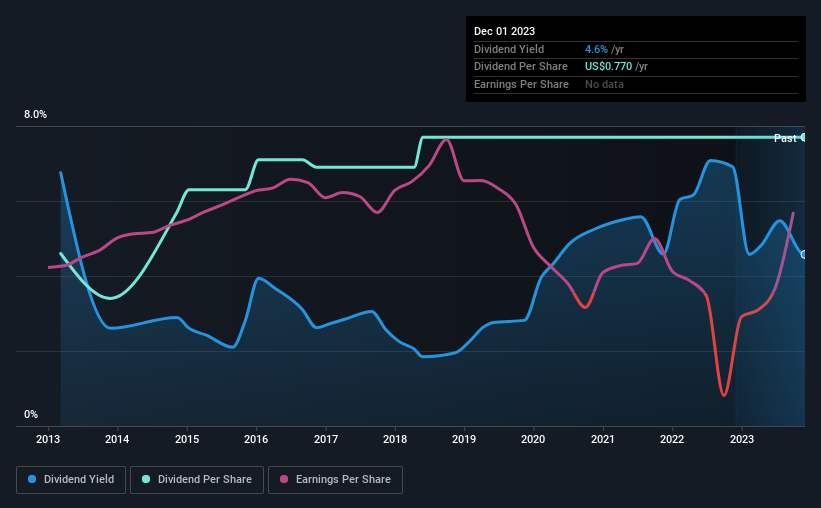Select the 2013 x-axis label
The width and height of the screenshot is (821, 508).
48,439
